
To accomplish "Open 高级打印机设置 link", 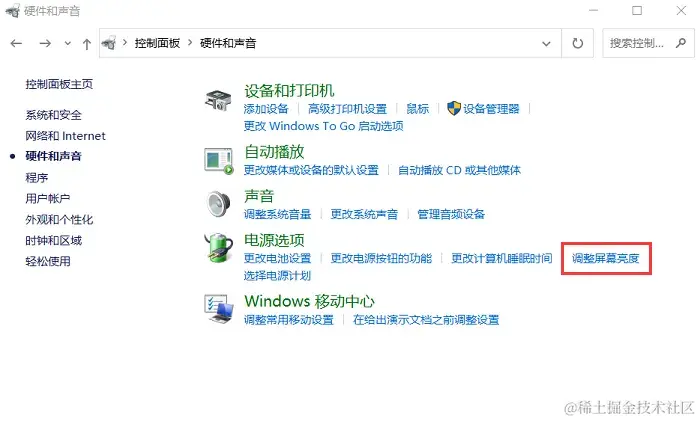I will coord(347,108).
